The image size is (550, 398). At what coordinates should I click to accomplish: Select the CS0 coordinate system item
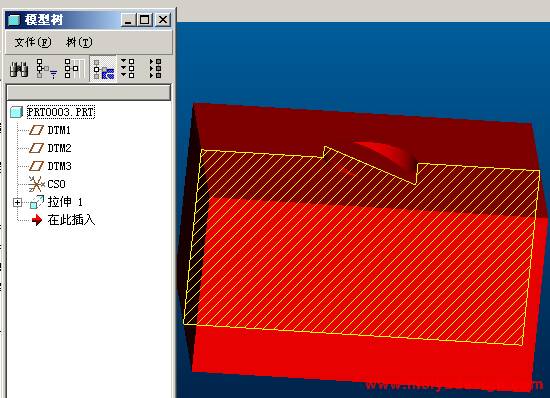tap(56, 184)
